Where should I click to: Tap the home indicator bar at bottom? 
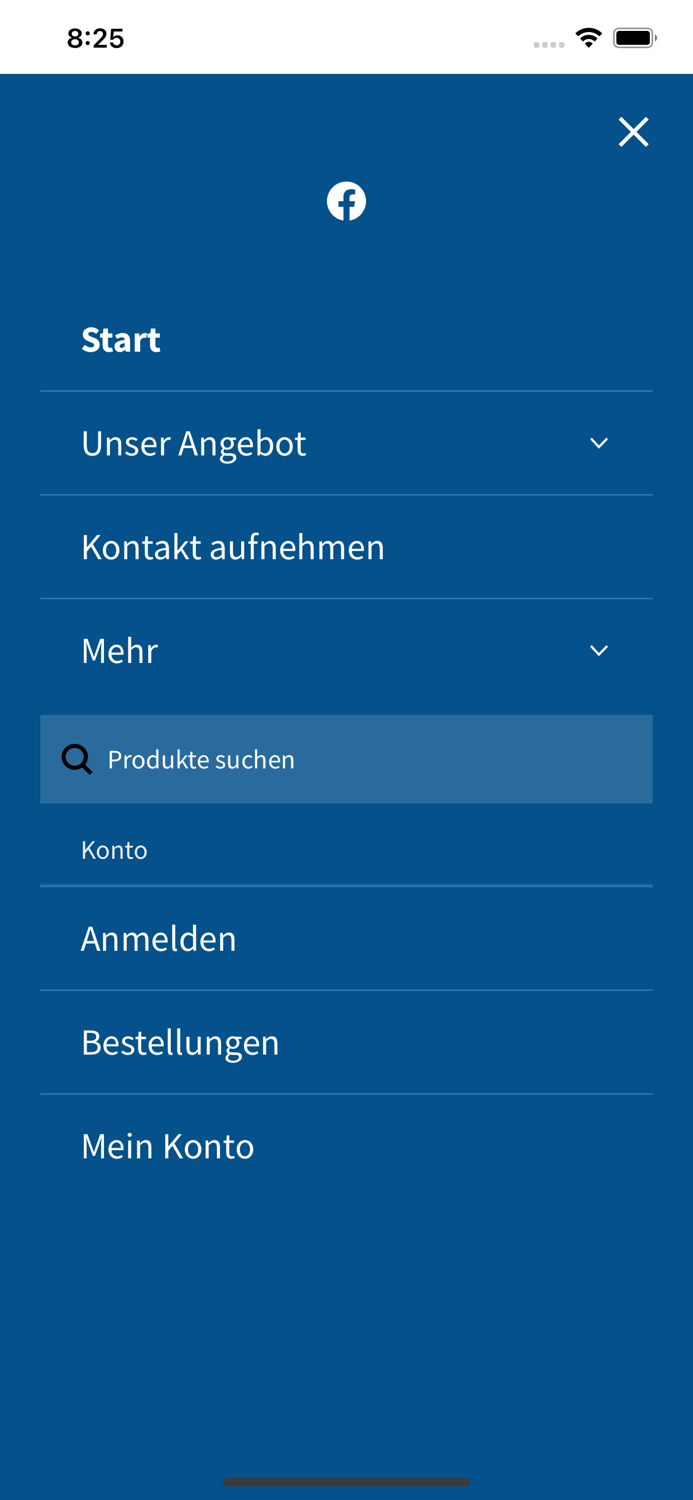[x=346, y=1481]
